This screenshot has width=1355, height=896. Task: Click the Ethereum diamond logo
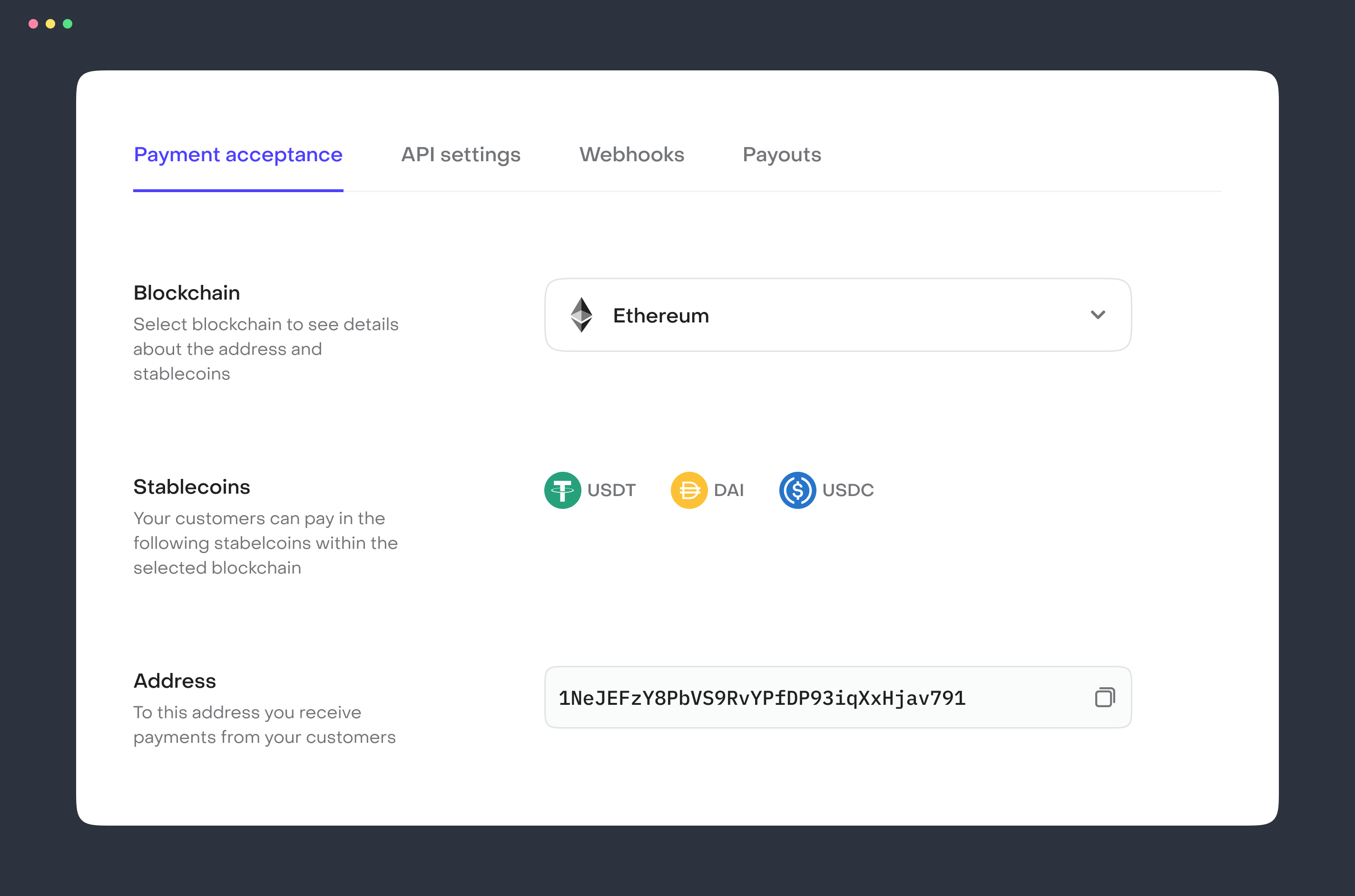[581, 315]
